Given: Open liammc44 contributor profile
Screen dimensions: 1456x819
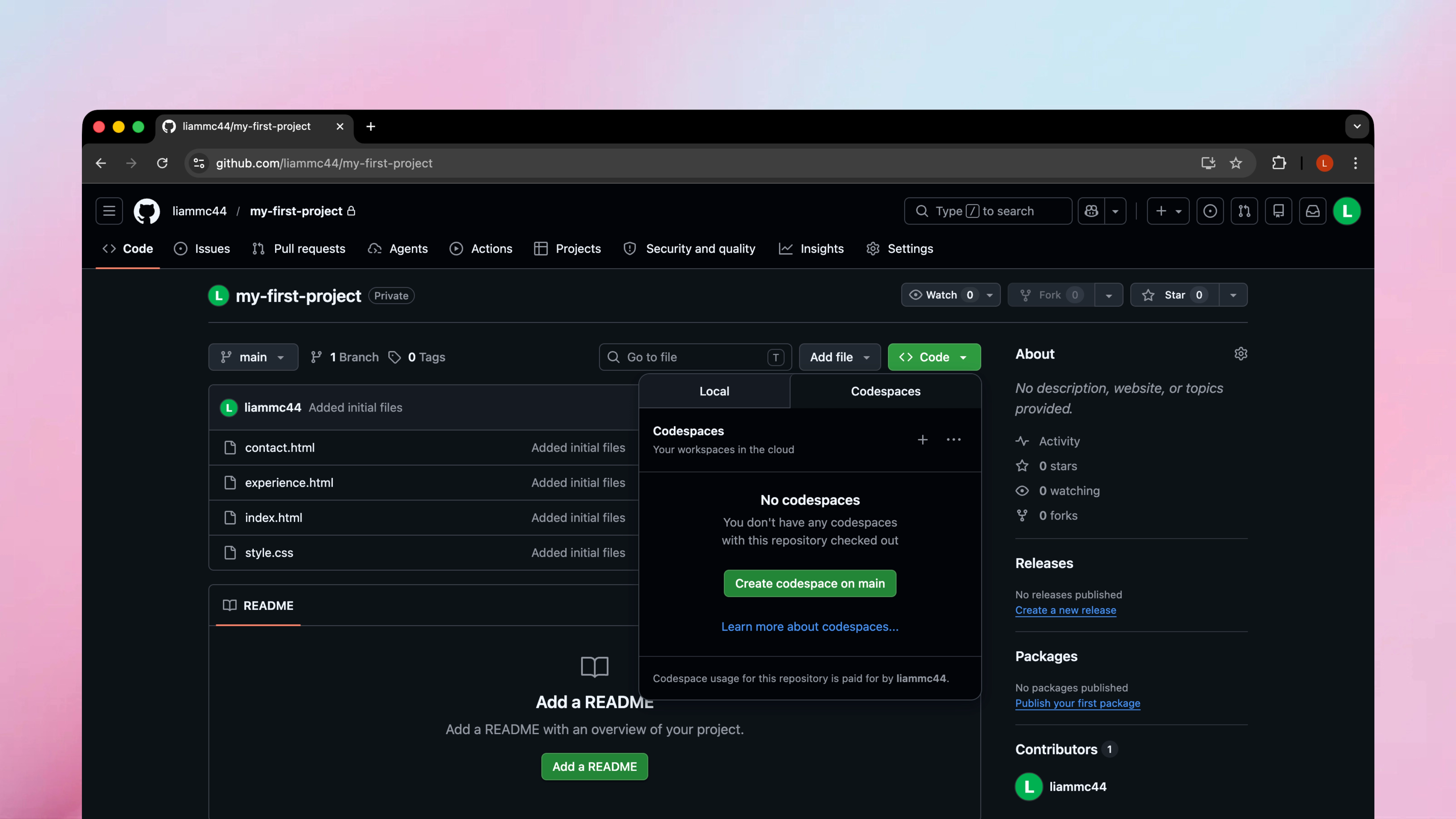Looking at the screenshot, I should pos(1077,786).
